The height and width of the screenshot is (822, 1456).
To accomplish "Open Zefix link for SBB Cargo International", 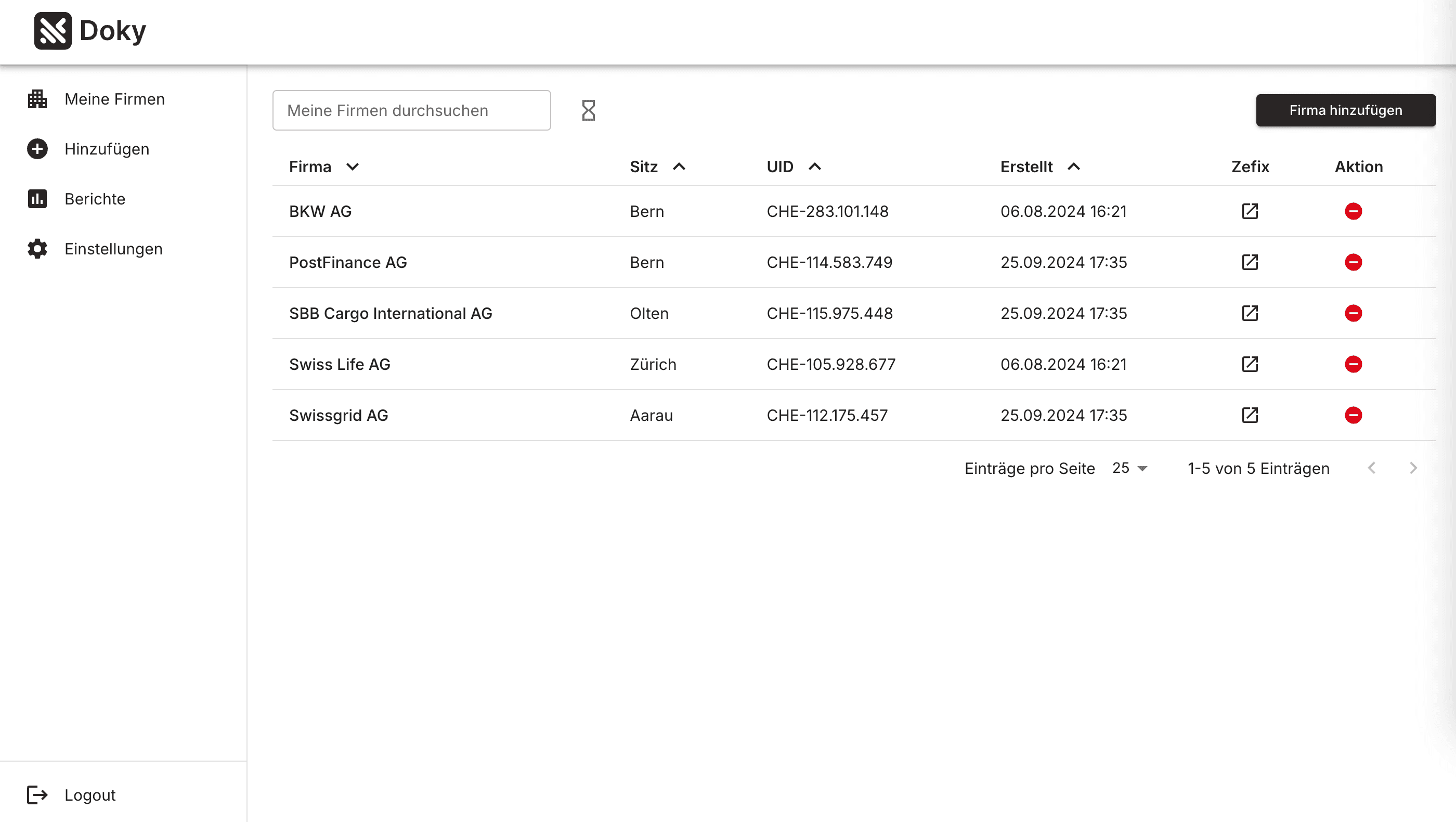I will (x=1250, y=313).
